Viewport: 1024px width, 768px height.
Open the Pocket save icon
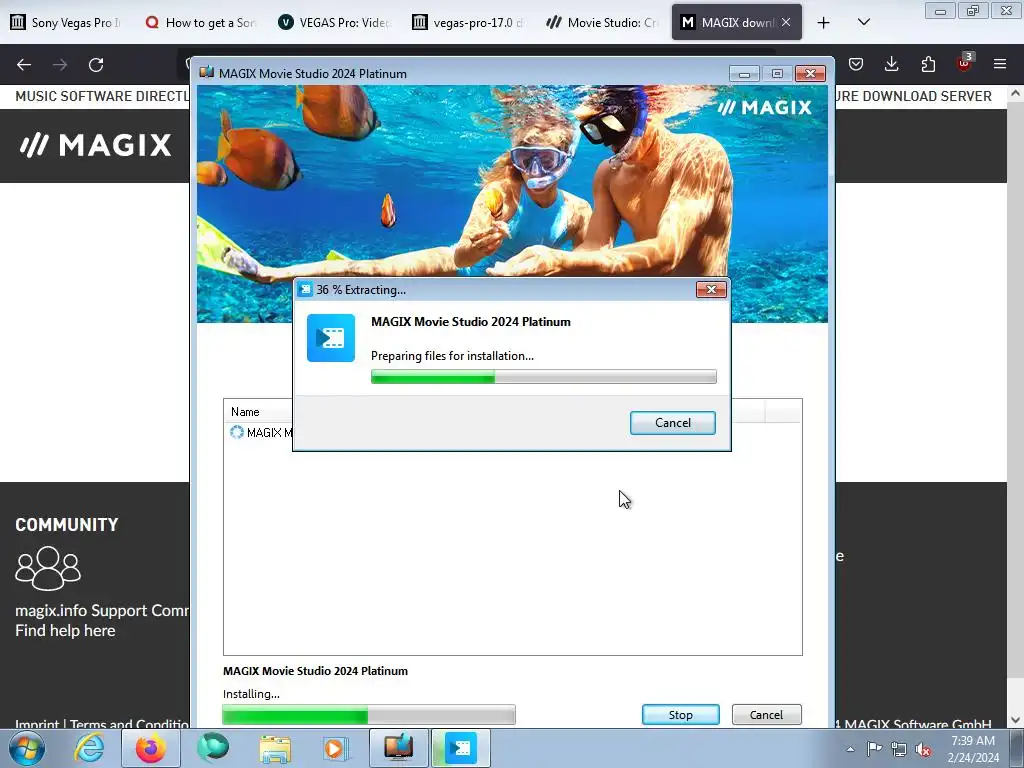coord(856,64)
